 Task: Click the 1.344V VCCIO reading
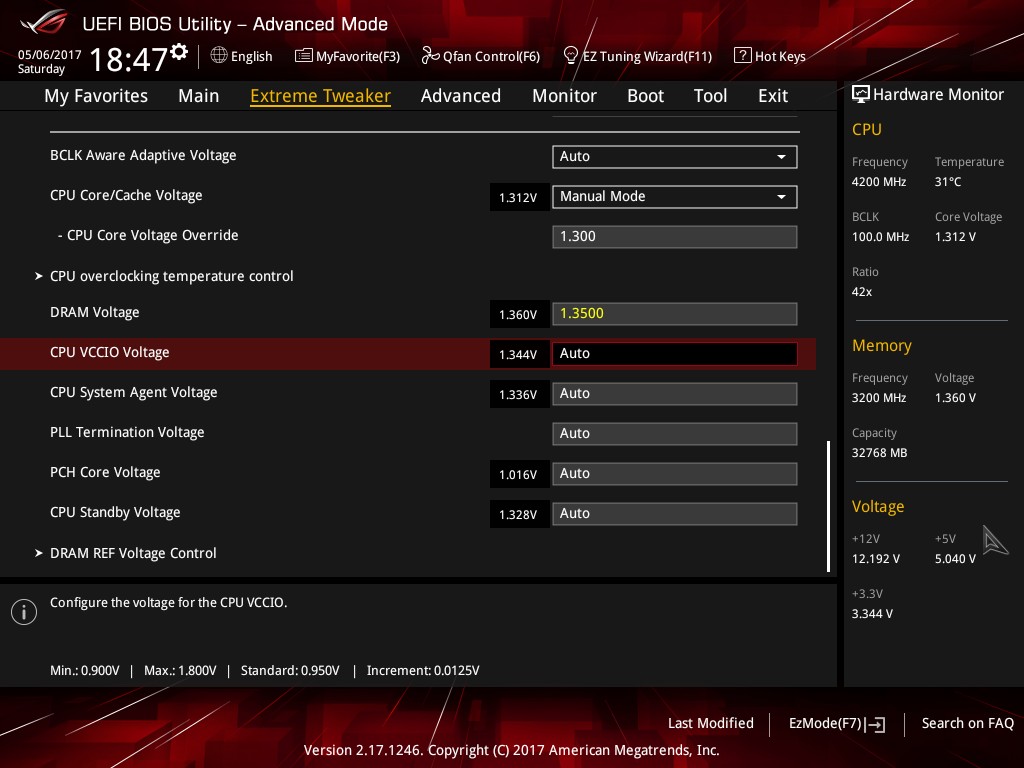pos(519,354)
